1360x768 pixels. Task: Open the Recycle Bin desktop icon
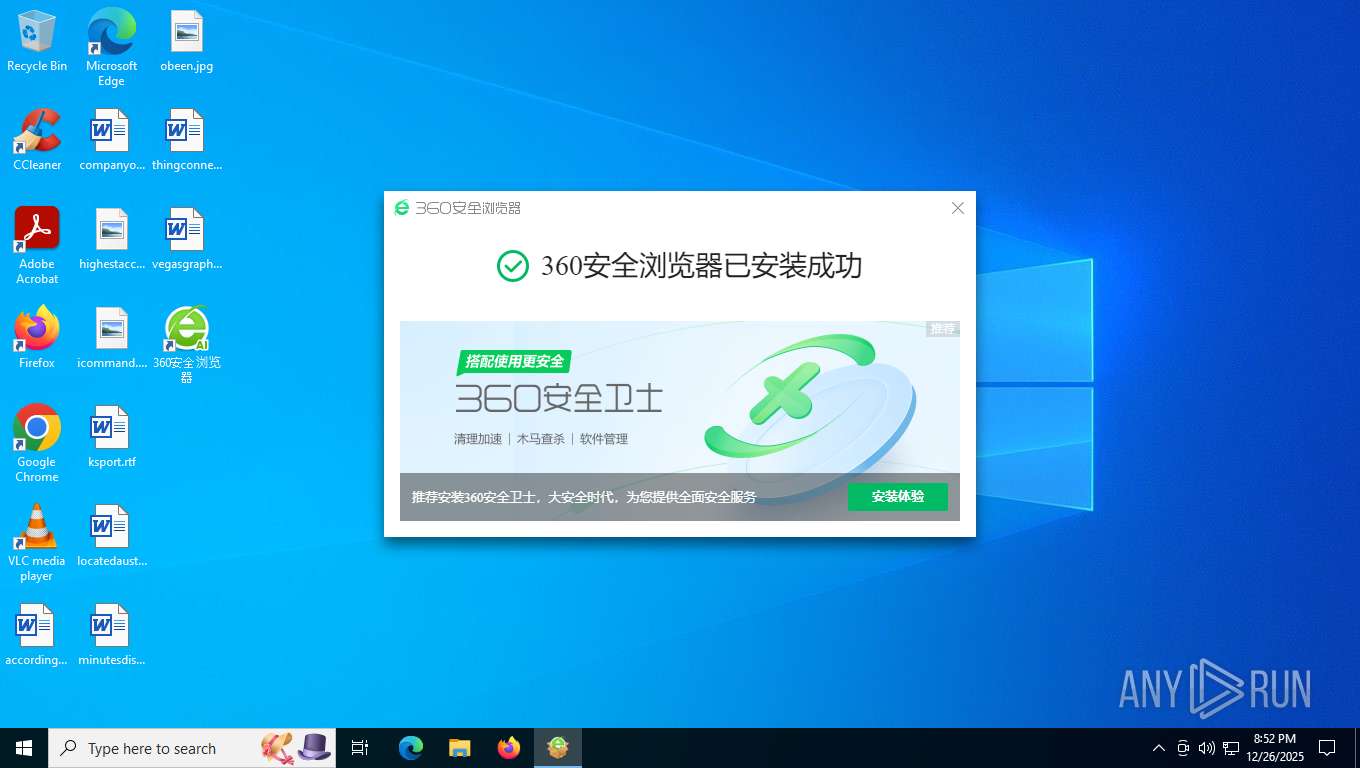37,41
